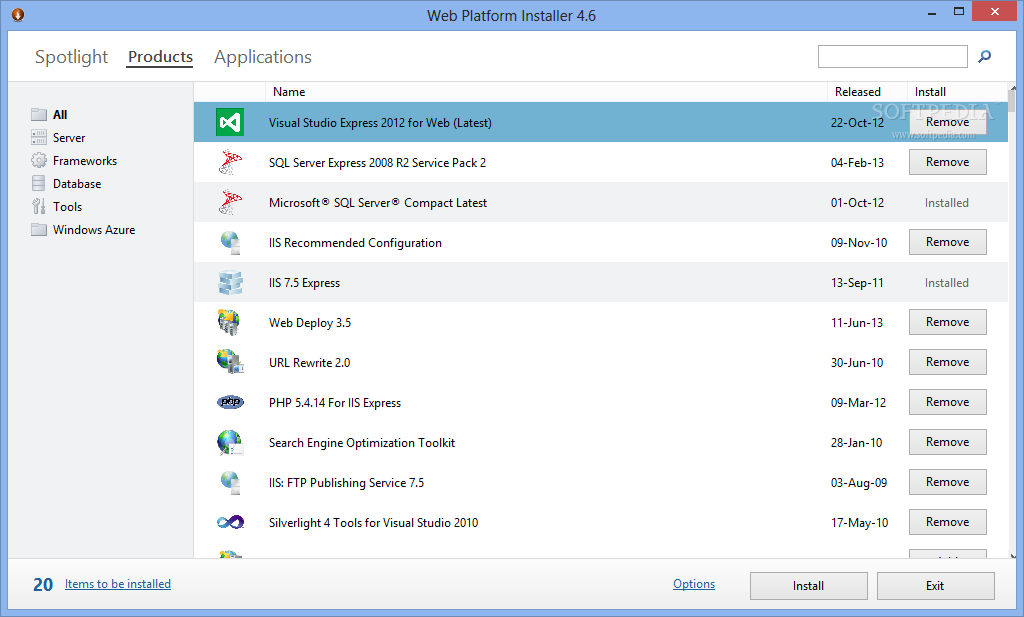Switch to the Spotlight tab
This screenshot has width=1024, height=617.
coord(71,57)
